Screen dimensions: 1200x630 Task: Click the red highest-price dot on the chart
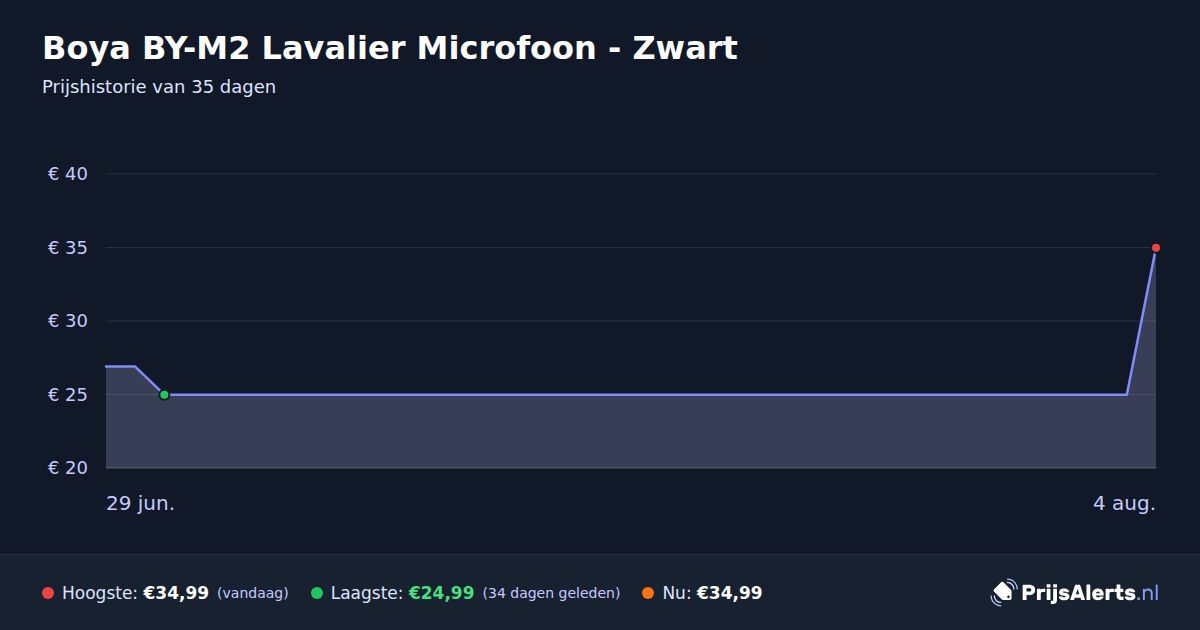point(1155,247)
